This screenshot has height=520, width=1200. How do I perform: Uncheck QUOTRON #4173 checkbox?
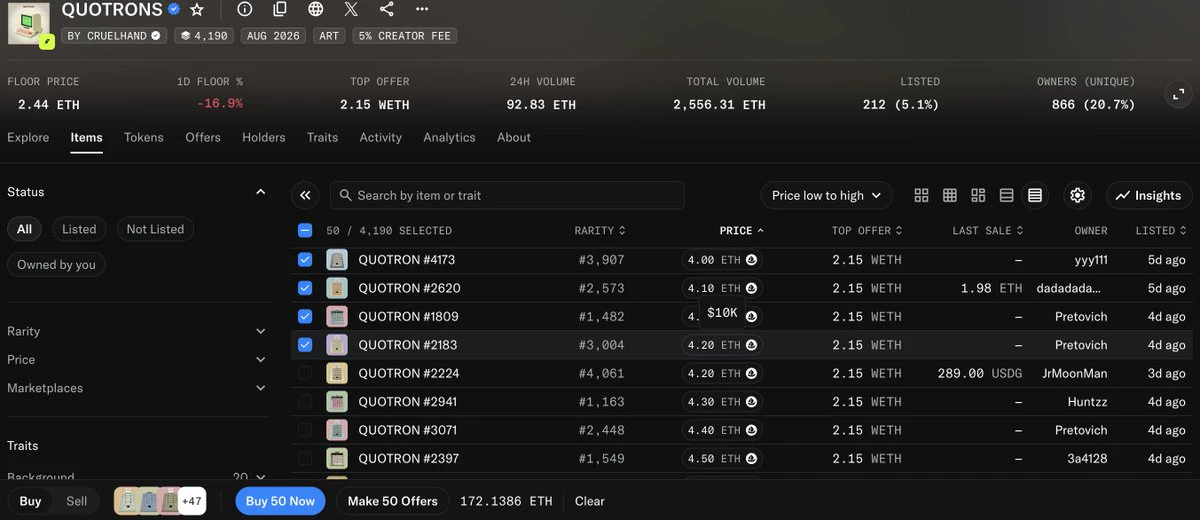click(305, 259)
